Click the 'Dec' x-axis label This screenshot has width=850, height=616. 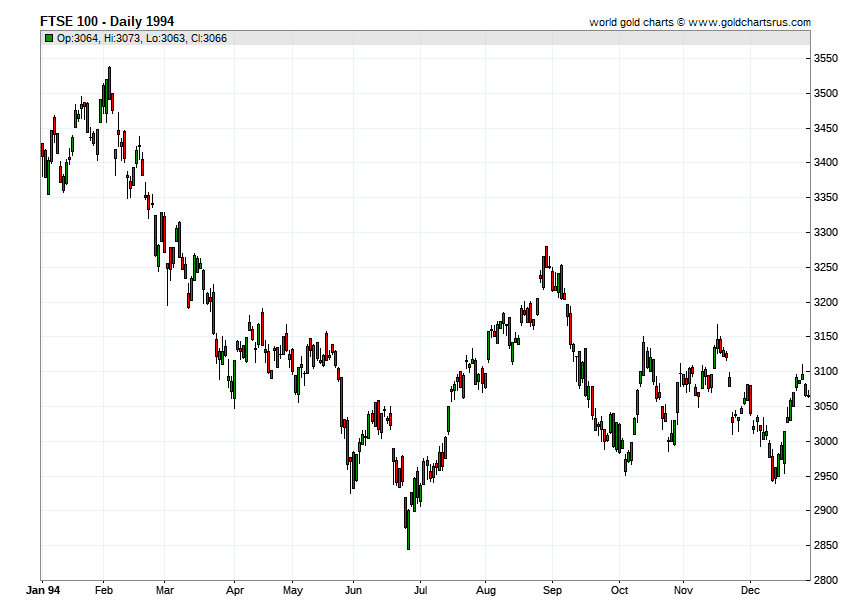click(750, 590)
